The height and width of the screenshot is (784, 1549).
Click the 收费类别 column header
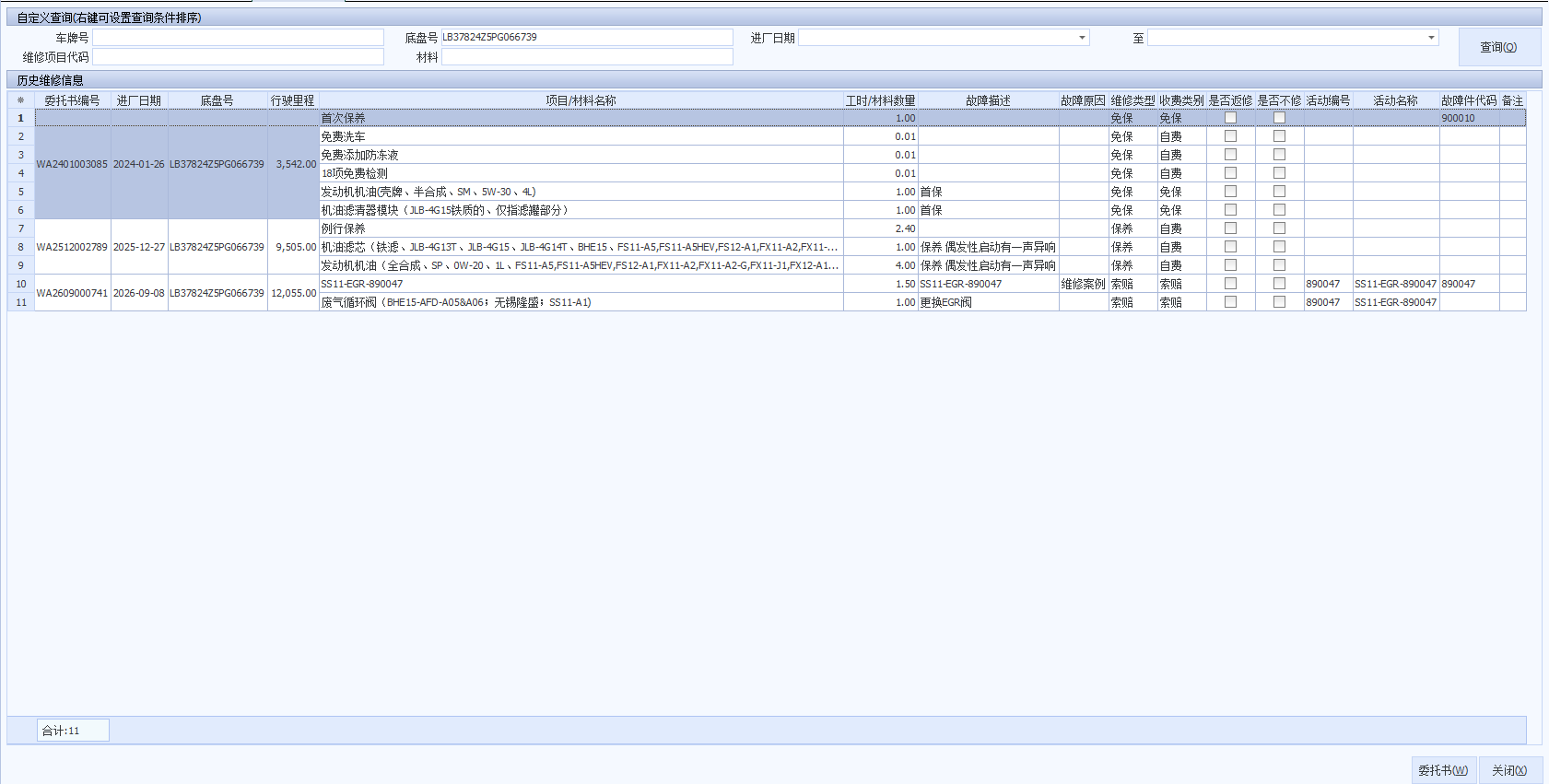click(x=1182, y=100)
